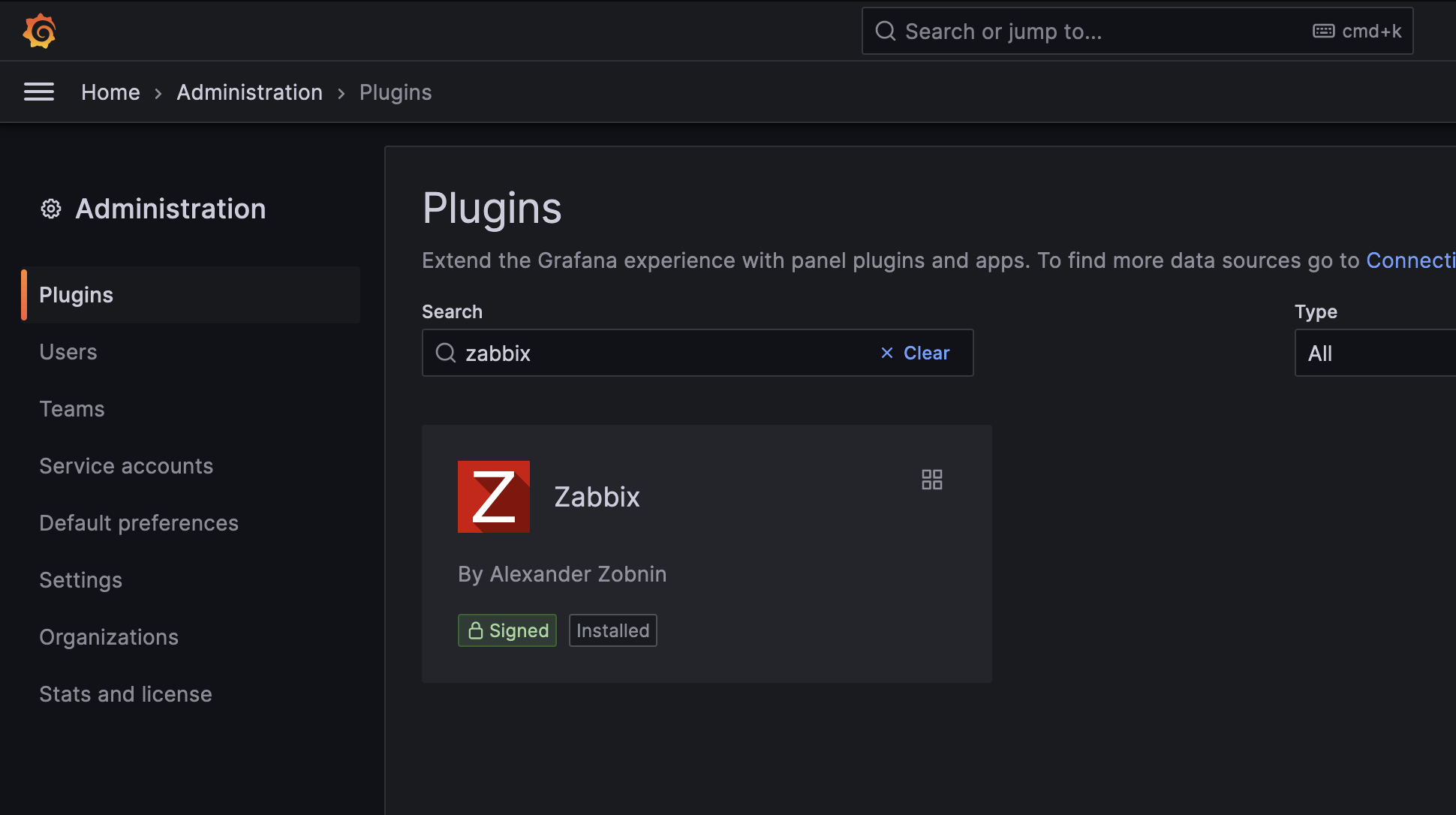Click the lock icon in Signed badge

tap(476, 630)
